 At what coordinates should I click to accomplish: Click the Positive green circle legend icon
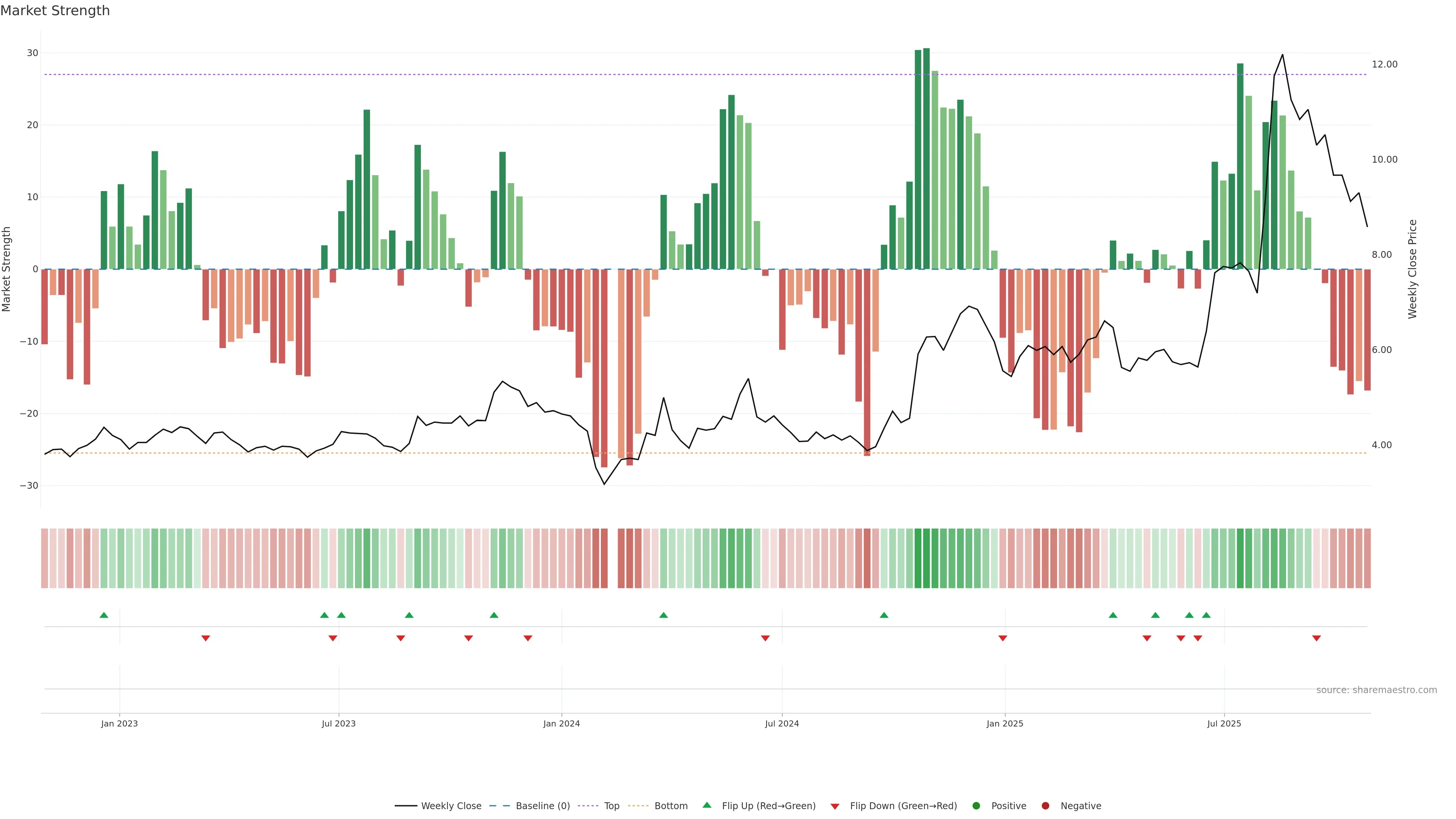coord(976,806)
